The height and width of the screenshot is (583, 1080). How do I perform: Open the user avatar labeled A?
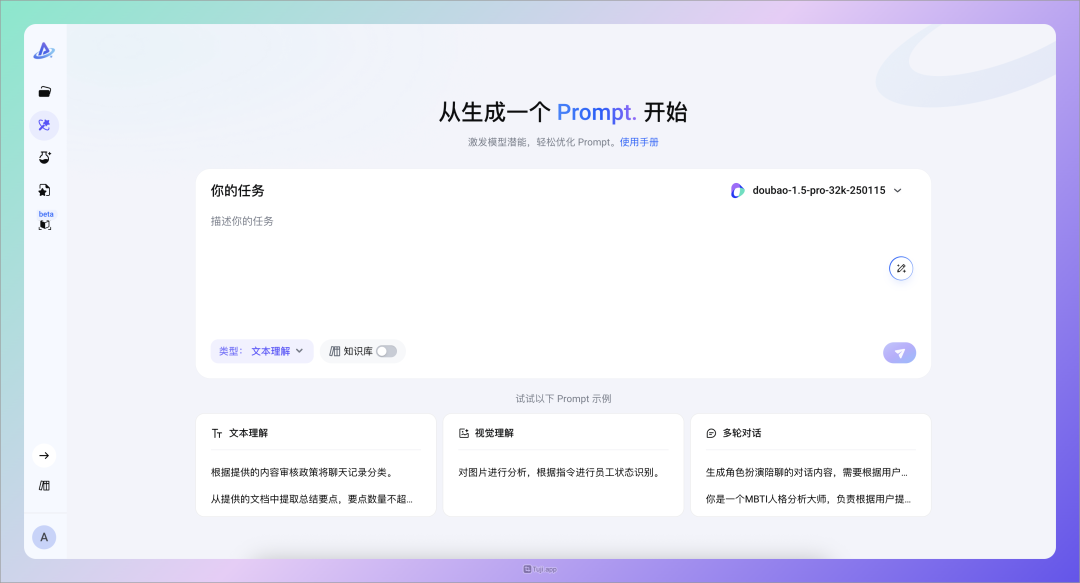[44, 538]
